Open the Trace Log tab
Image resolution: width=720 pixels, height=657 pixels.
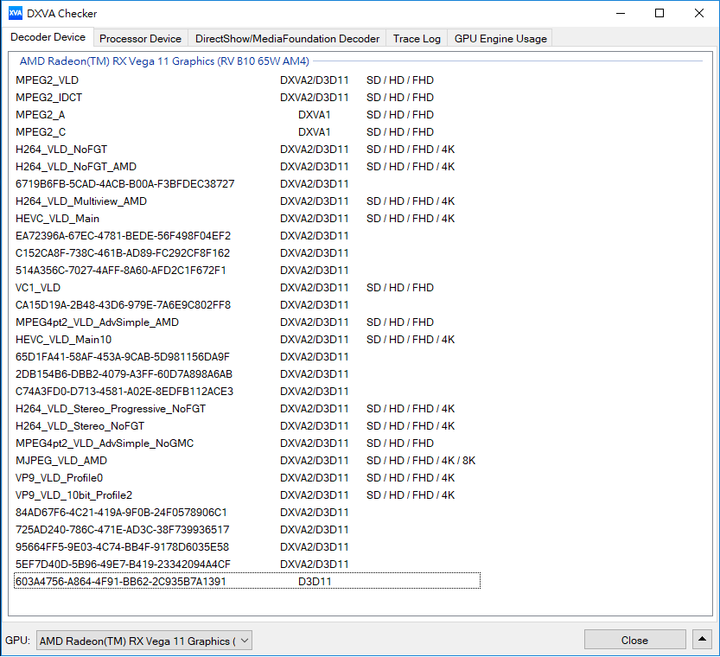pos(416,39)
